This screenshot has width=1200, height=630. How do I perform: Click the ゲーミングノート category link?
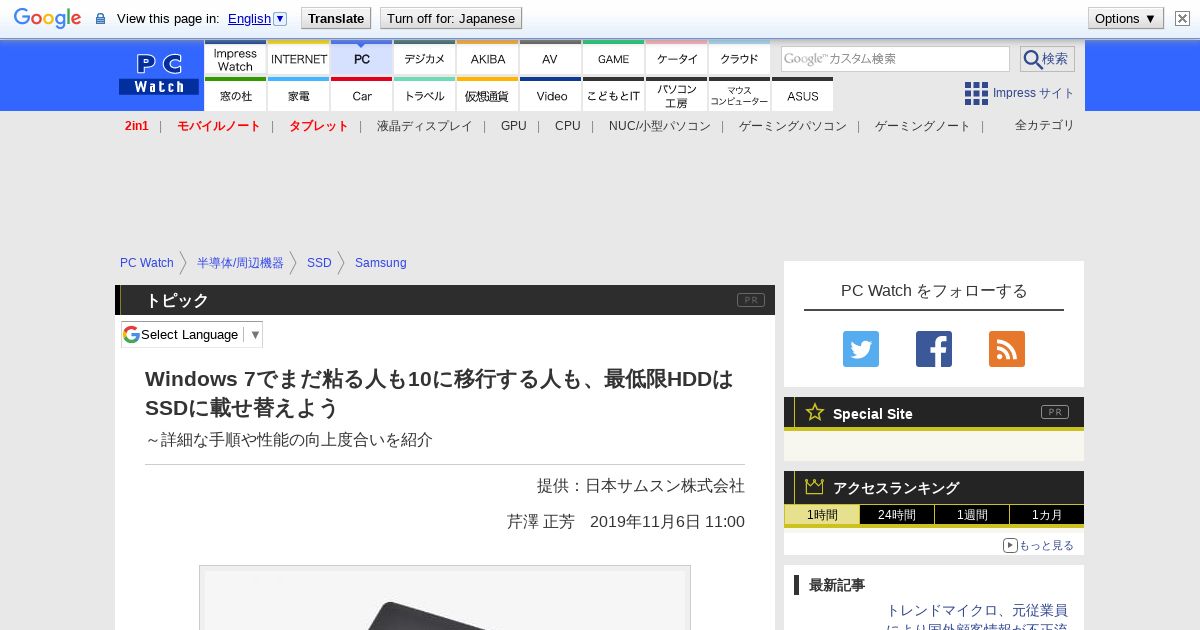click(923, 126)
